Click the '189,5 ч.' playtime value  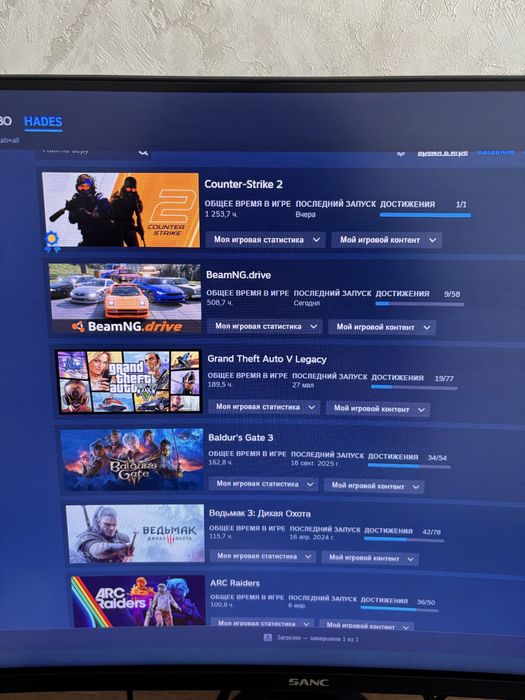point(220,384)
